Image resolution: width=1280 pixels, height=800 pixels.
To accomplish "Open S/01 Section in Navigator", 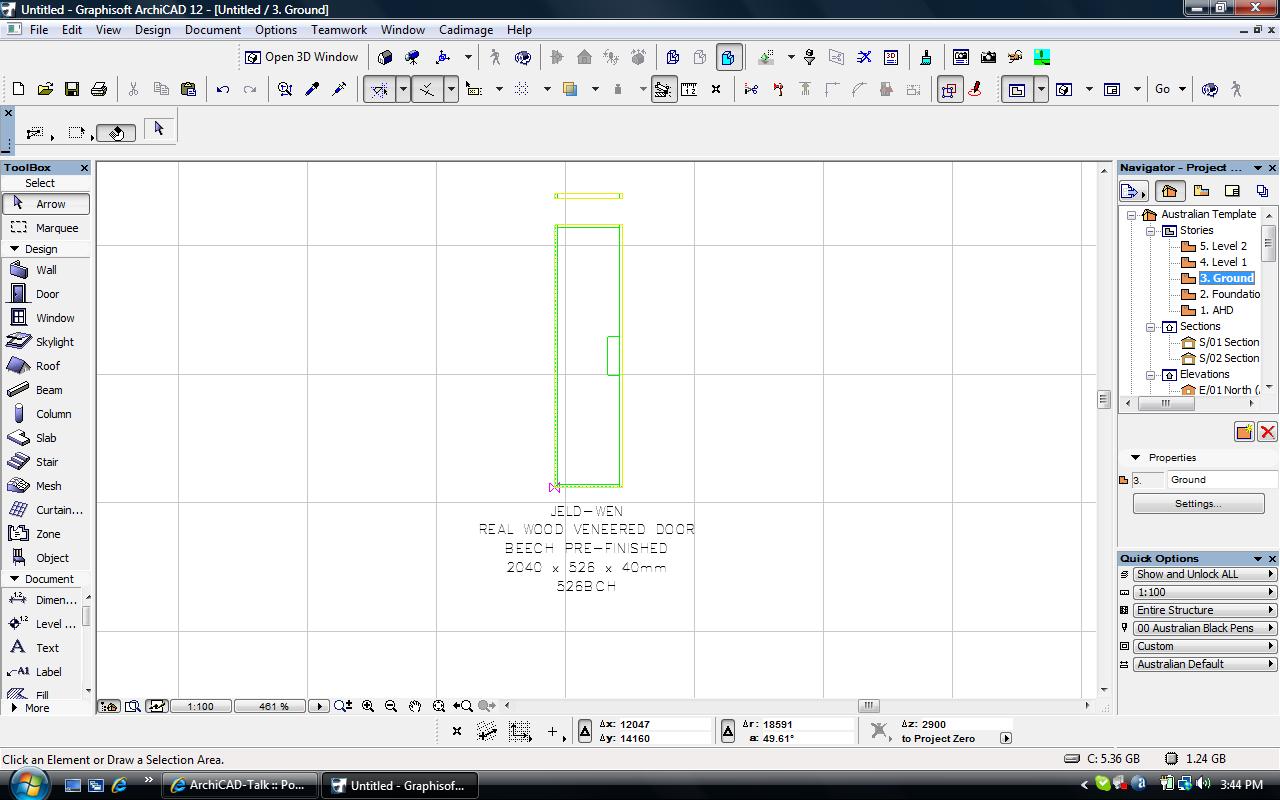I will pos(1229,342).
